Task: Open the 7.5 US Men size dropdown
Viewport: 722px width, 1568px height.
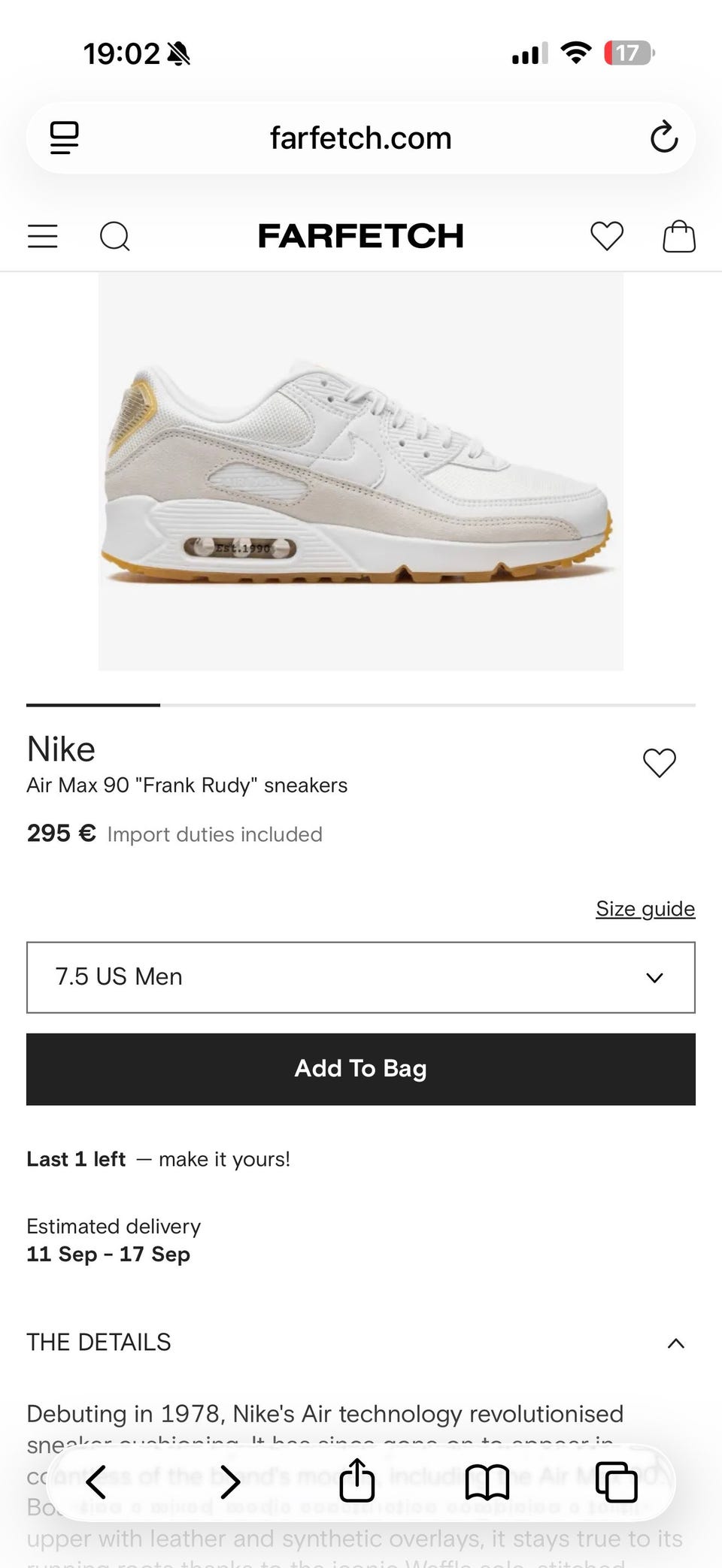Action: tap(361, 977)
